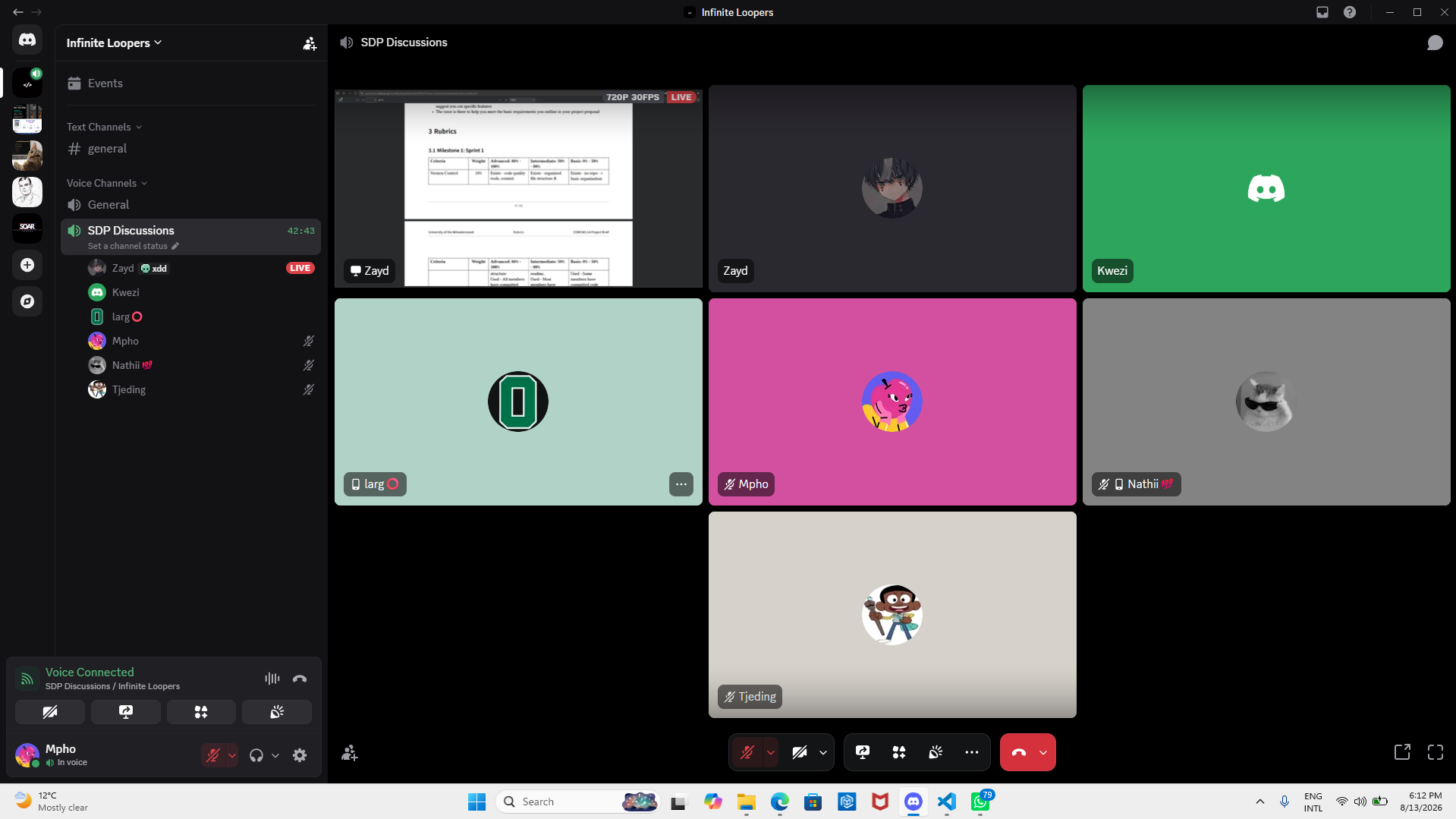Share your screen from the call control bar
1456x819 pixels.
(x=863, y=752)
